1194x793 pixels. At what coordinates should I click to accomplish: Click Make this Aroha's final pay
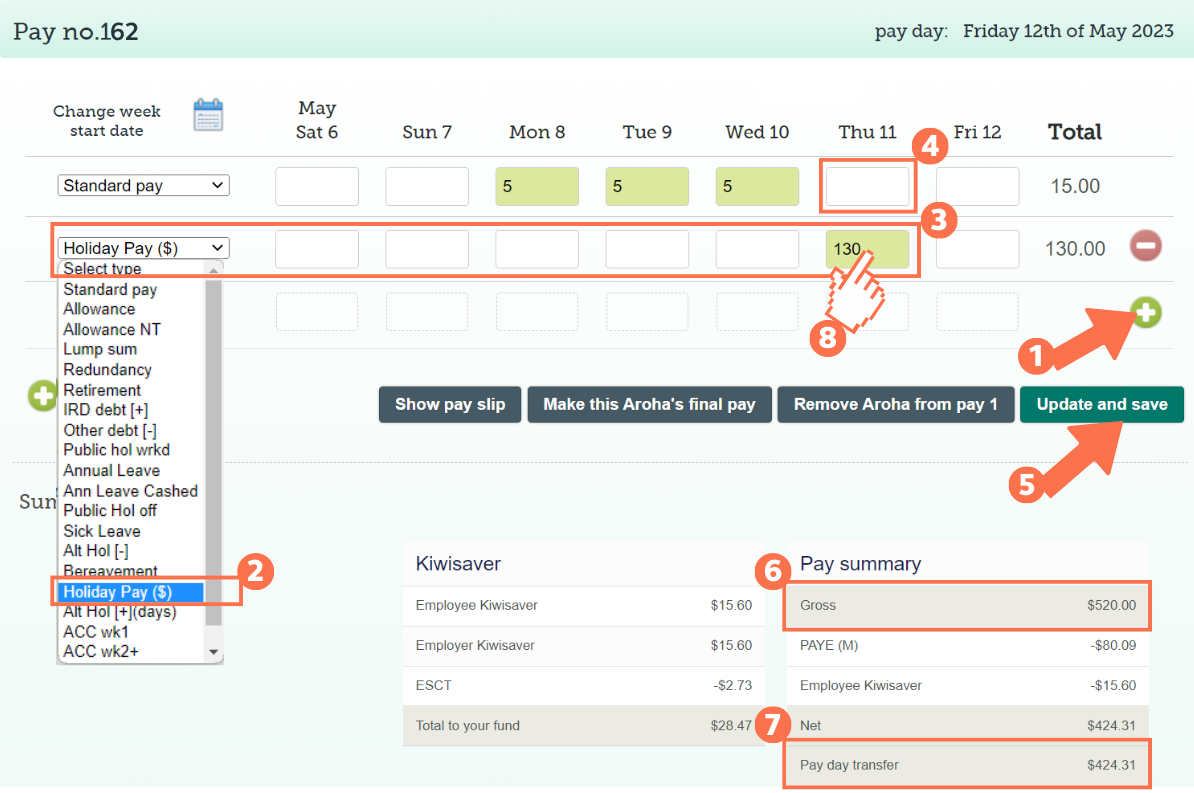coord(649,404)
